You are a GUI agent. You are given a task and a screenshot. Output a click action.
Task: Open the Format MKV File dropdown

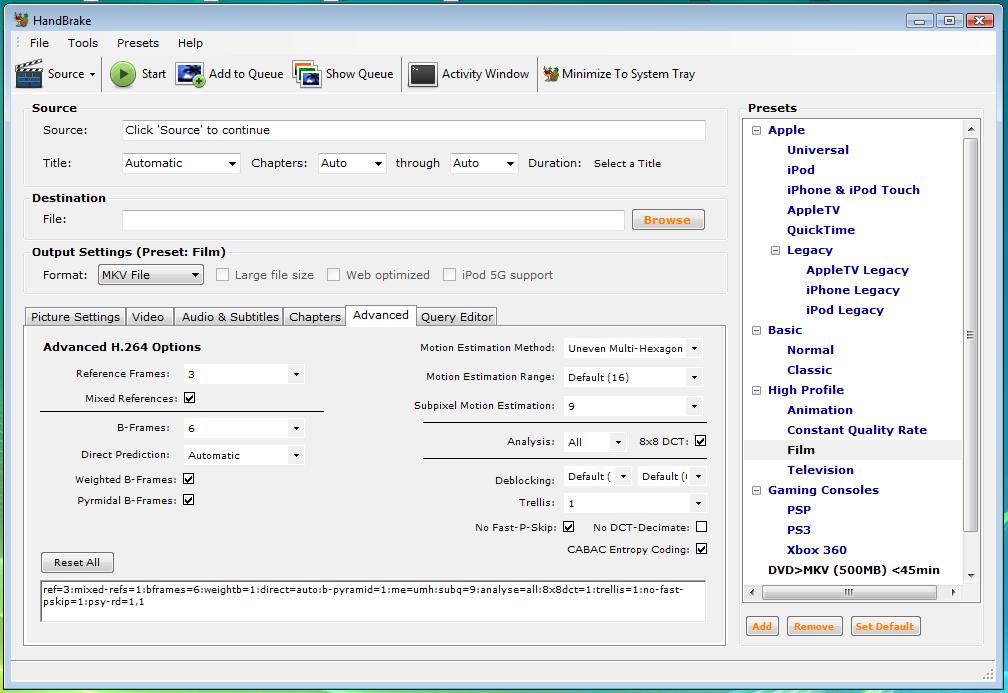[151, 274]
